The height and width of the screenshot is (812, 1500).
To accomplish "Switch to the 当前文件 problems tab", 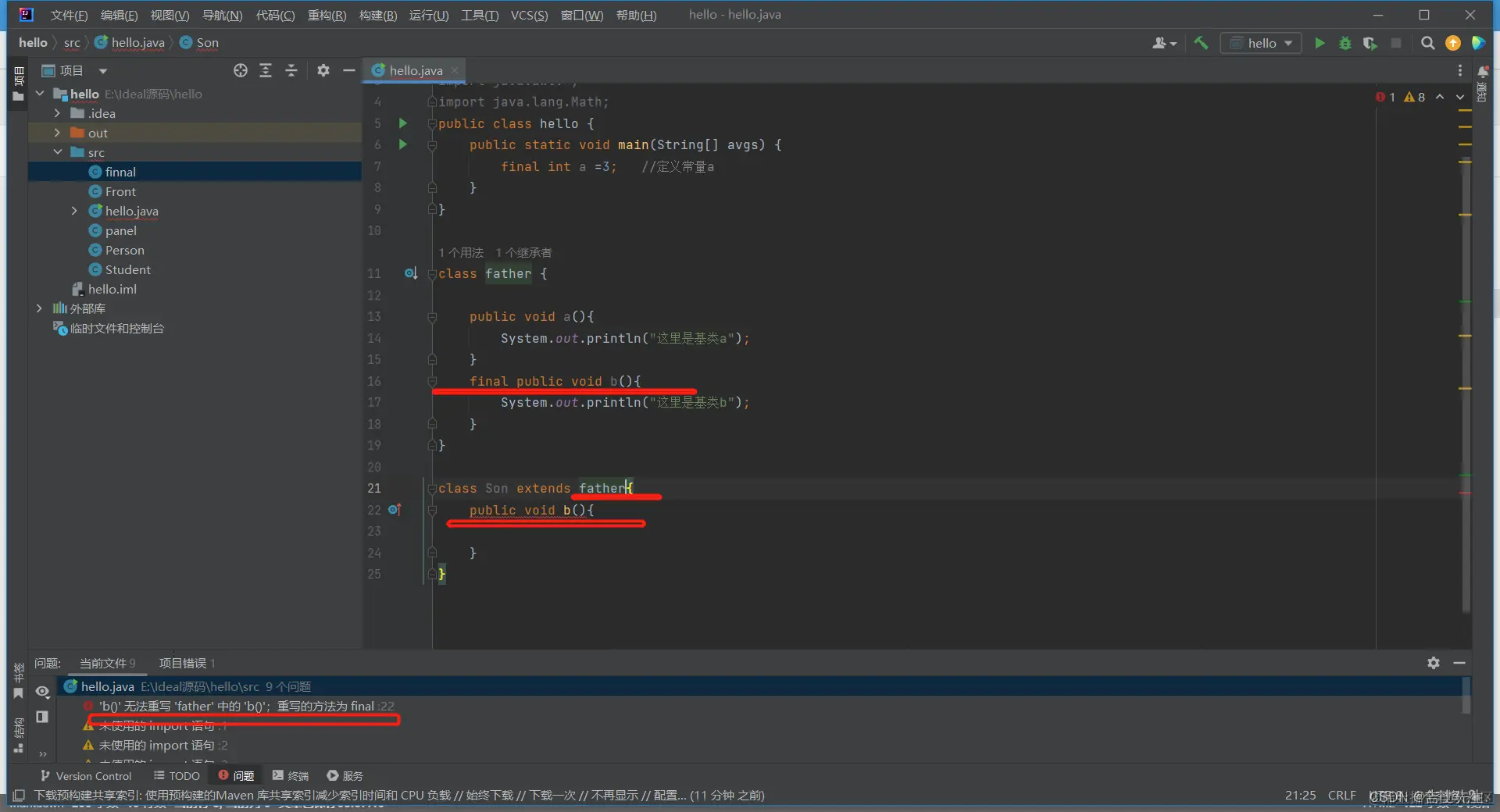I will pos(108,663).
